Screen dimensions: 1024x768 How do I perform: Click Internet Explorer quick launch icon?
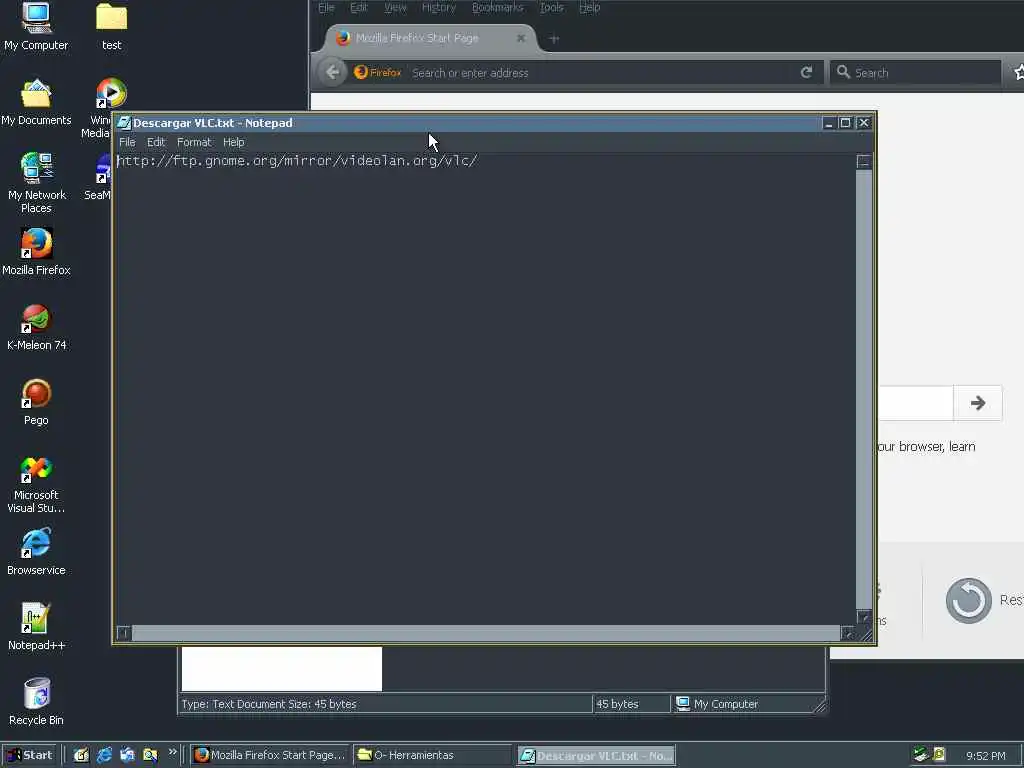(104, 755)
